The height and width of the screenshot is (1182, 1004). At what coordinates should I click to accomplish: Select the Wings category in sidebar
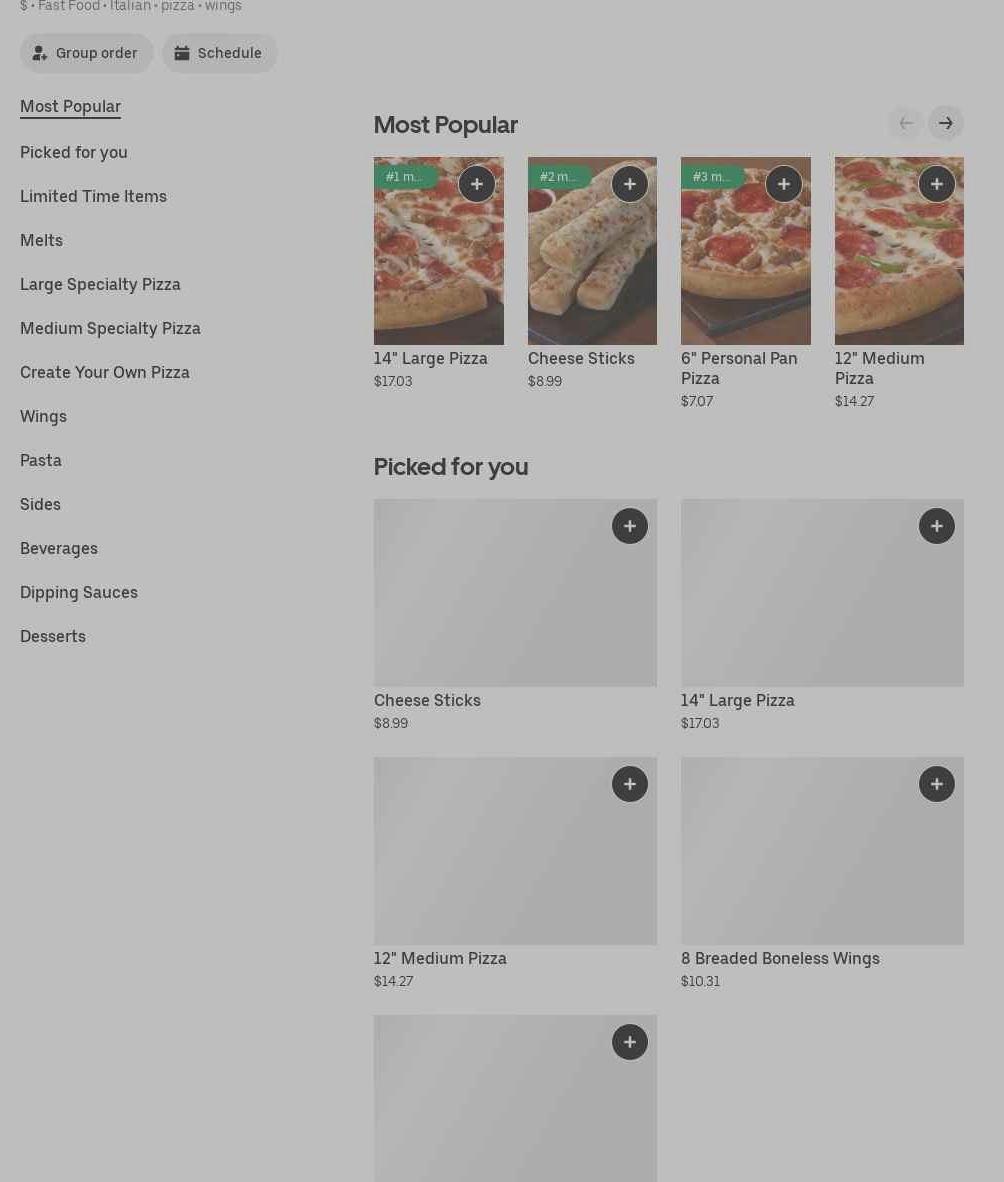pos(43,416)
